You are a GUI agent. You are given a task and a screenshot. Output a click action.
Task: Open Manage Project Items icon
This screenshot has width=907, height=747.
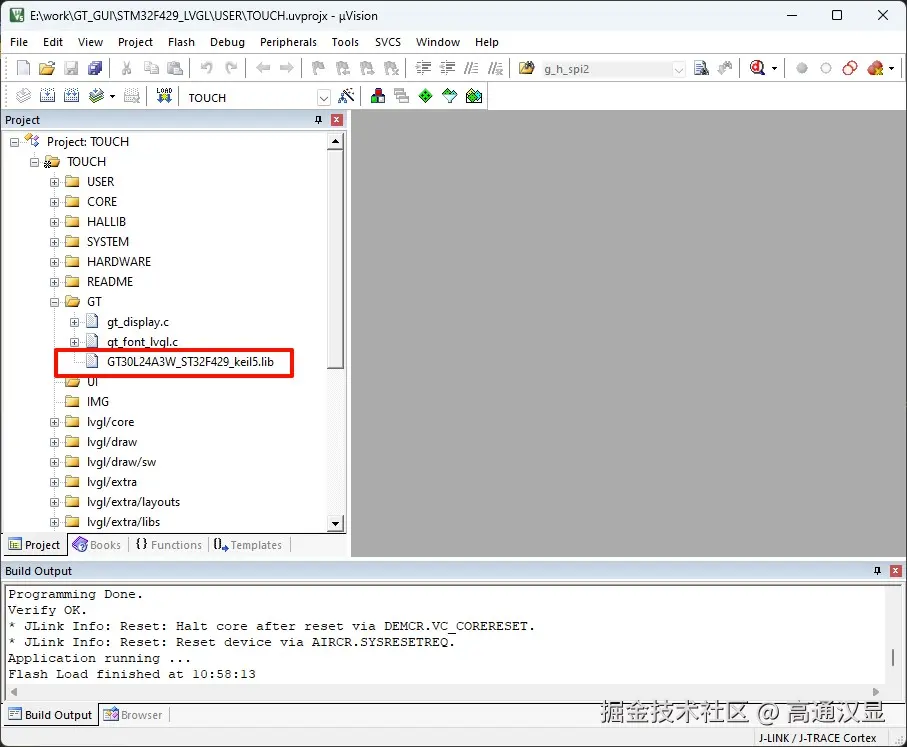pyautogui.click(x=378, y=95)
